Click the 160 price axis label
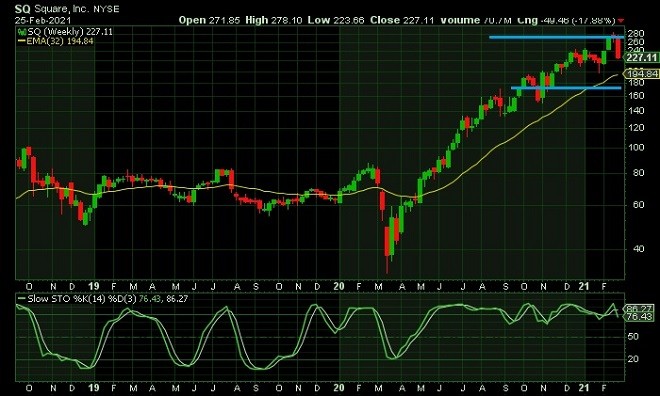The height and width of the screenshot is (396, 660). click(636, 96)
